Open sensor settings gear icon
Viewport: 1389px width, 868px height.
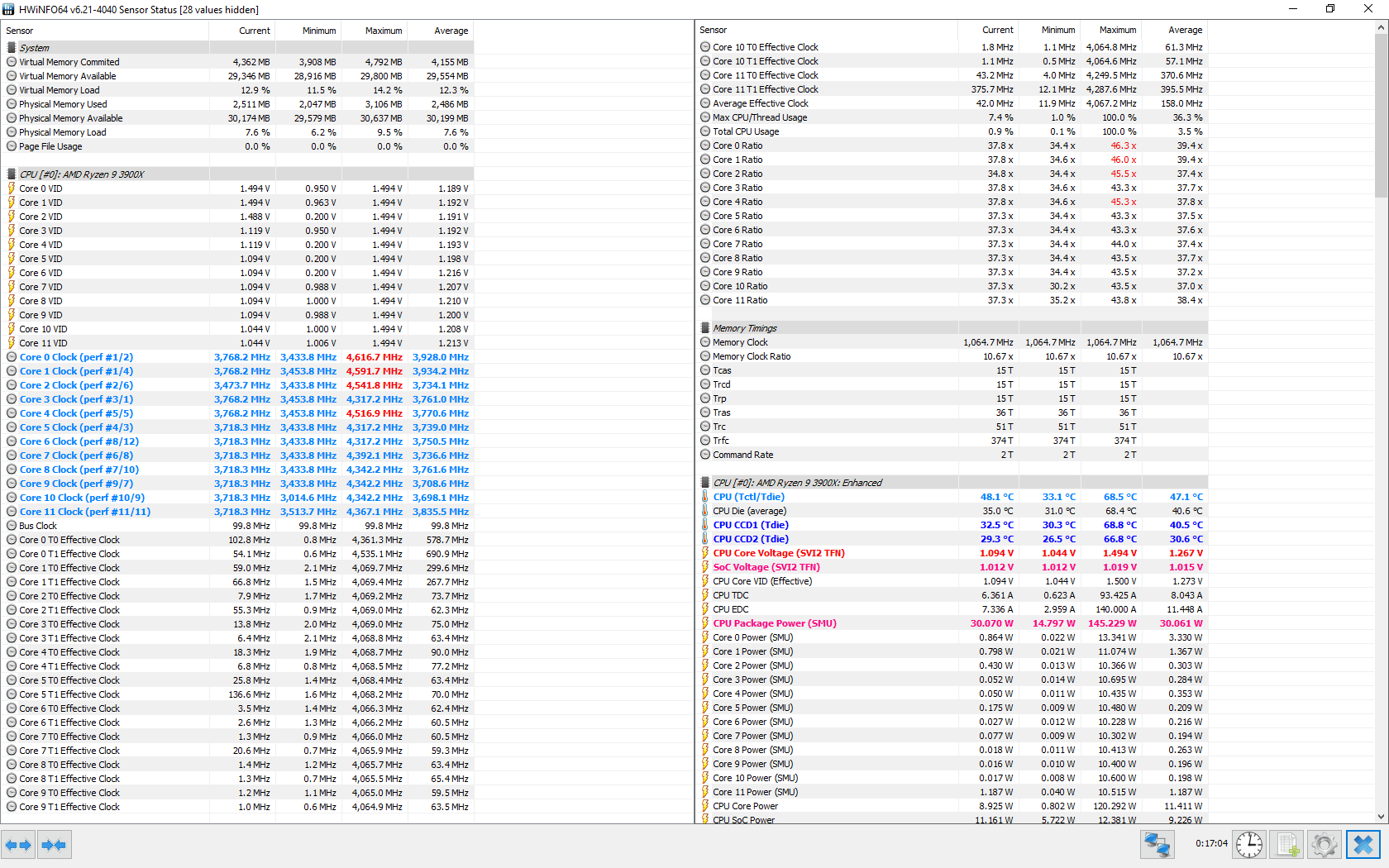(1324, 845)
